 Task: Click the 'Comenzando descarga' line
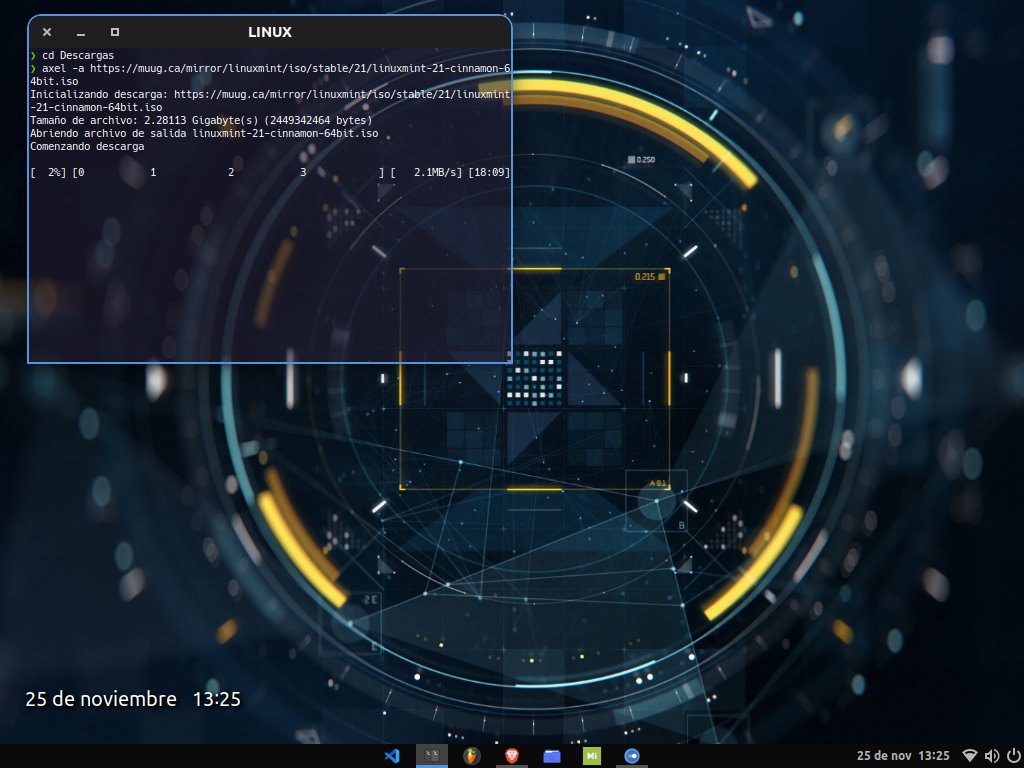coord(88,146)
